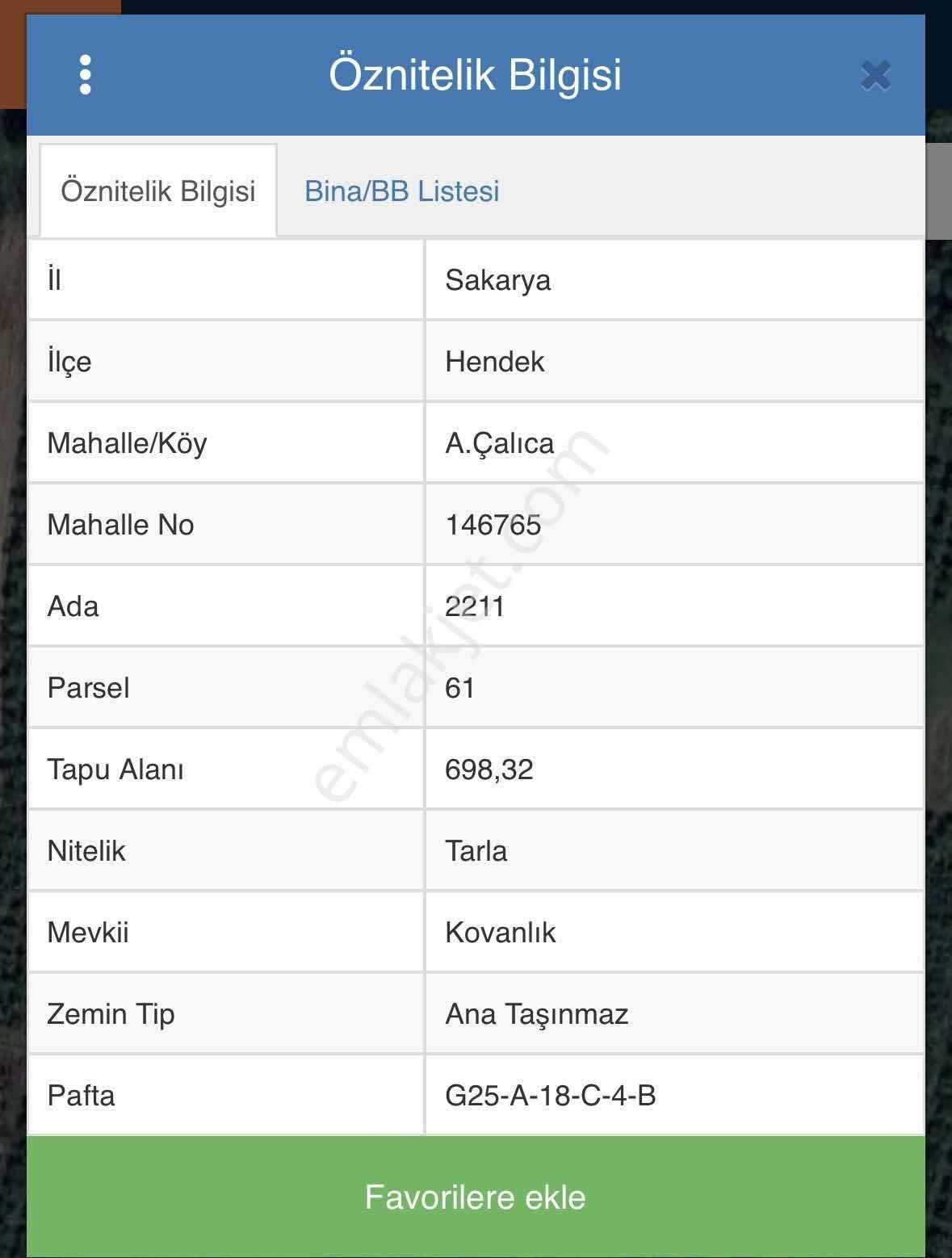Switch to the Bina/BB Listesi tab

401,191
